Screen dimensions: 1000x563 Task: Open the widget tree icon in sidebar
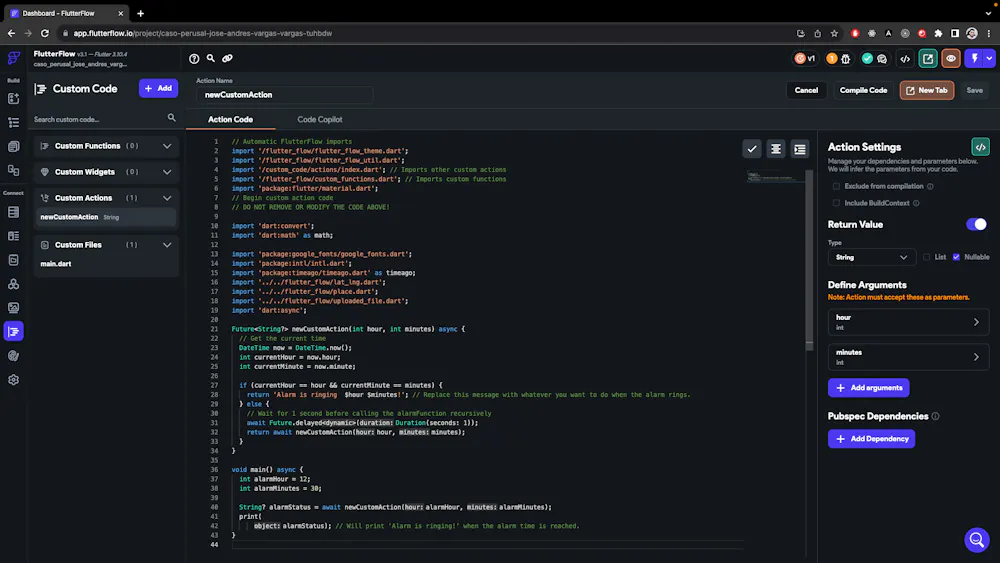click(13, 122)
